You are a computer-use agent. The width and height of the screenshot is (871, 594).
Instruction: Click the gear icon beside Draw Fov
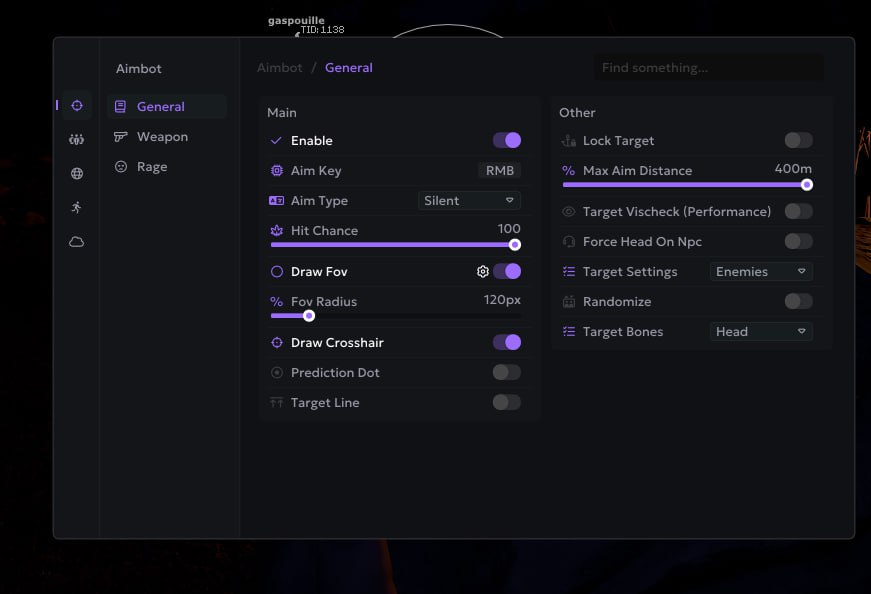point(483,271)
